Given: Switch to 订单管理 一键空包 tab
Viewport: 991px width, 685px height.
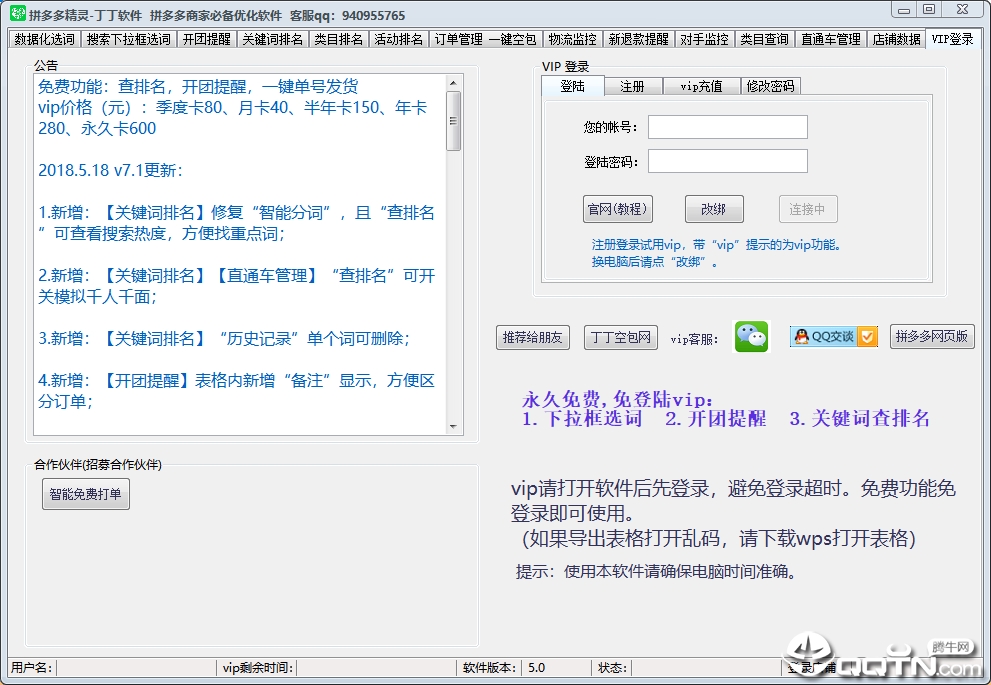Looking at the screenshot, I should click(x=485, y=39).
